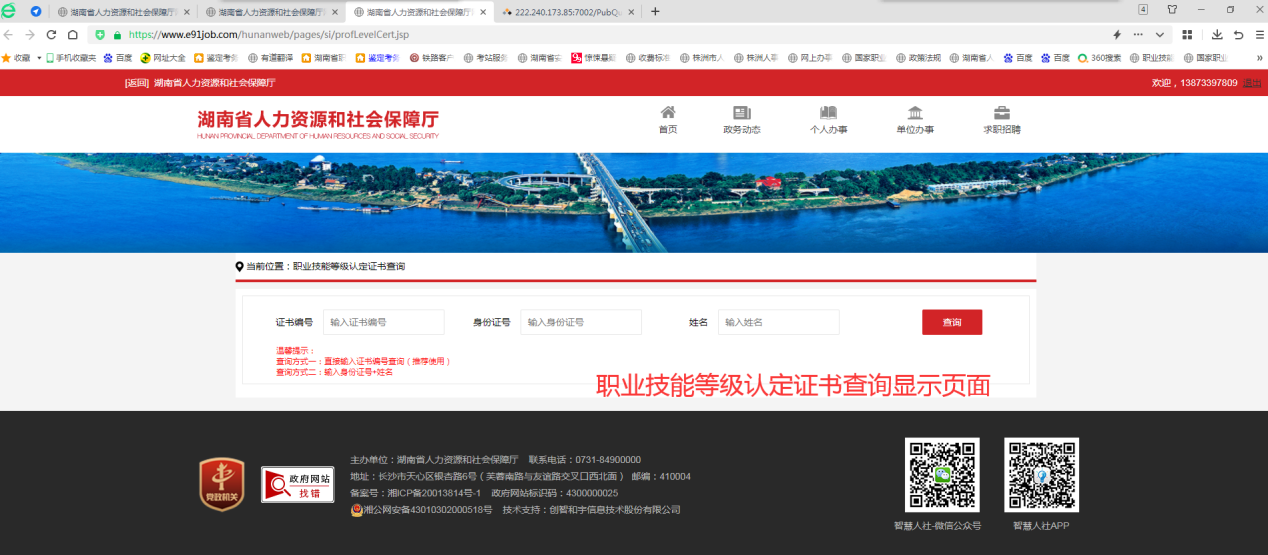Click the browser refresh icon
The image size is (1268, 555).
pyautogui.click(x=52, y=35)
